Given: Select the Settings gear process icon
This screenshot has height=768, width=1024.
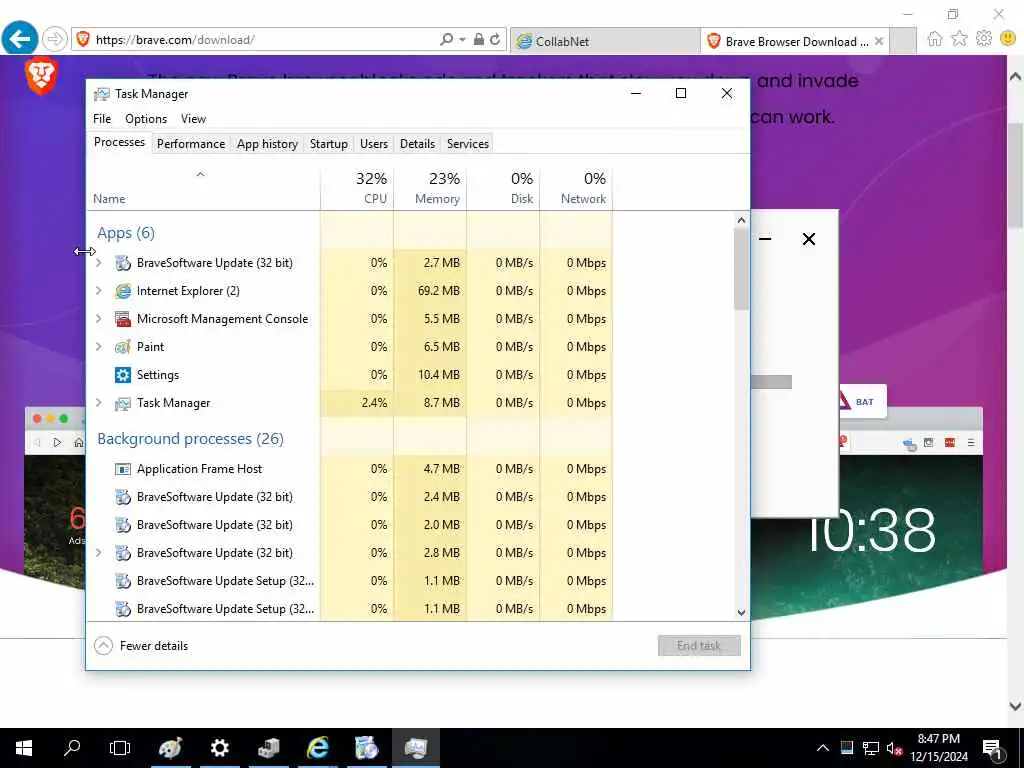Looking at the screenshot, I should pyautogui.click(x=123, y=375).
